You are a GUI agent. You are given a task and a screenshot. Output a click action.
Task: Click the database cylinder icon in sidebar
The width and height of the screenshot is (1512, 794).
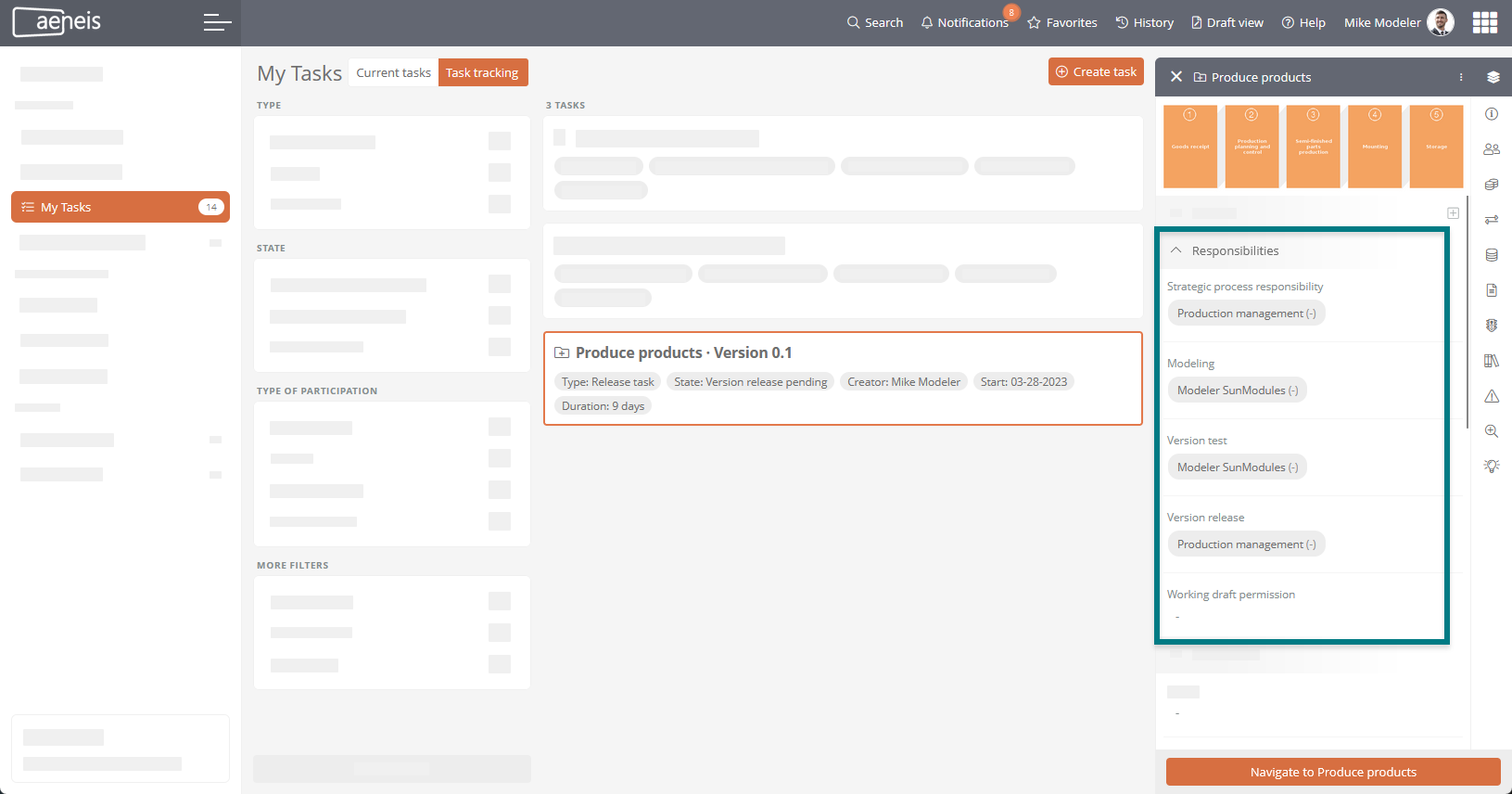point(1492,255)
